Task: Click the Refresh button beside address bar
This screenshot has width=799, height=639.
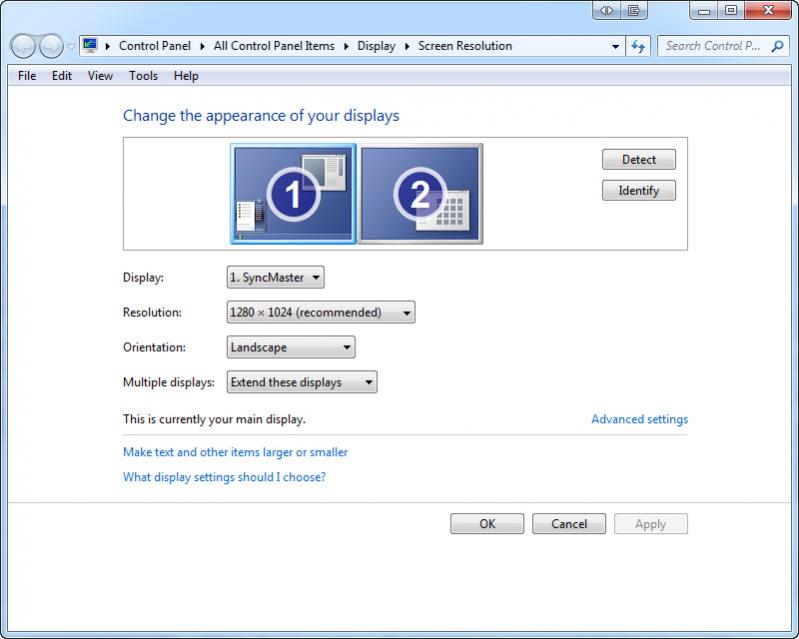Action: point(638,46)
